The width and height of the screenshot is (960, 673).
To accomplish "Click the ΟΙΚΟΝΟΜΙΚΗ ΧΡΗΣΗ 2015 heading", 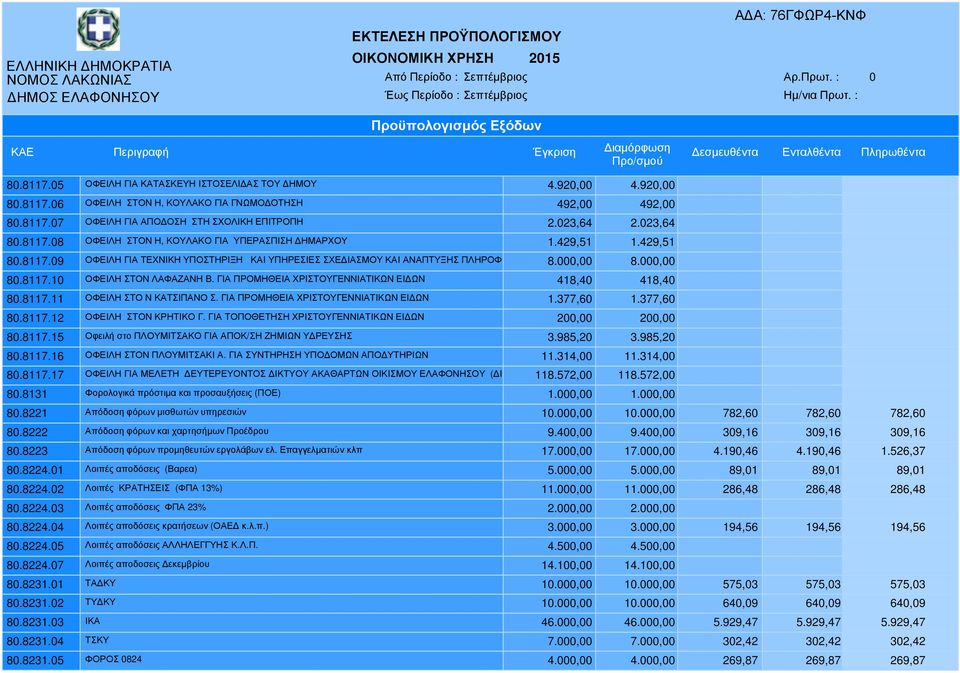I will click(456, 58).
